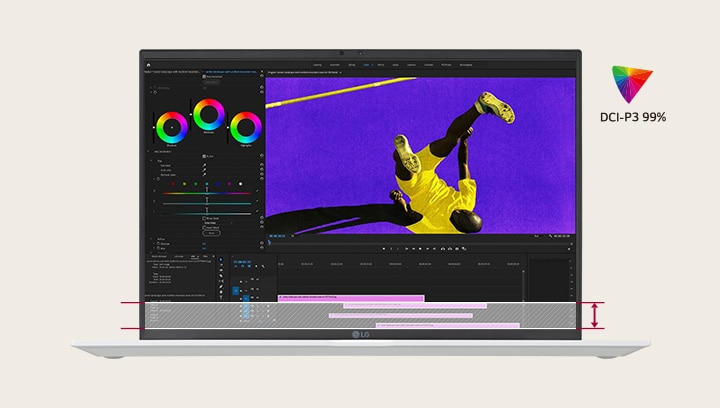
Task: Toggle the checkbox above the mask dropdown
Action: click(x=204, y=218)
